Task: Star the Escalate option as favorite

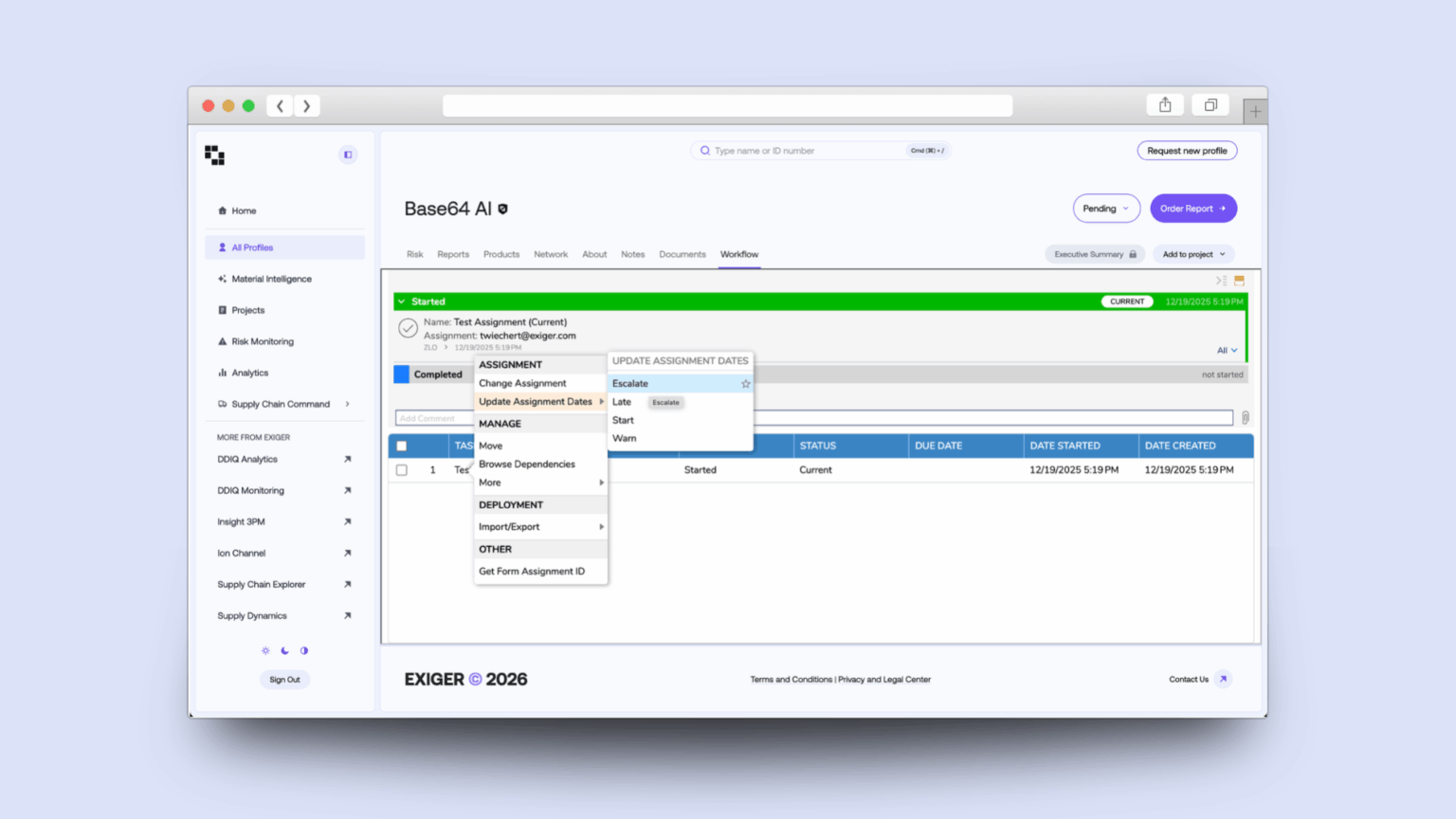Action: [x=745, y=383]
